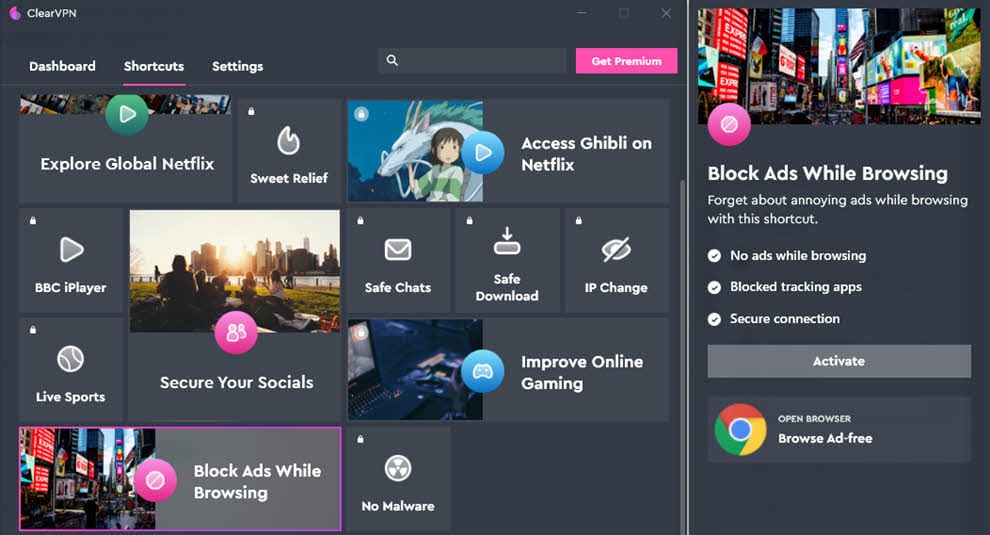Image resolution: width=990 pixels, height=535 pixels.
Task: Click the Spirited Away Ghibli thumbnail
Action: click(x=415, y=152)
